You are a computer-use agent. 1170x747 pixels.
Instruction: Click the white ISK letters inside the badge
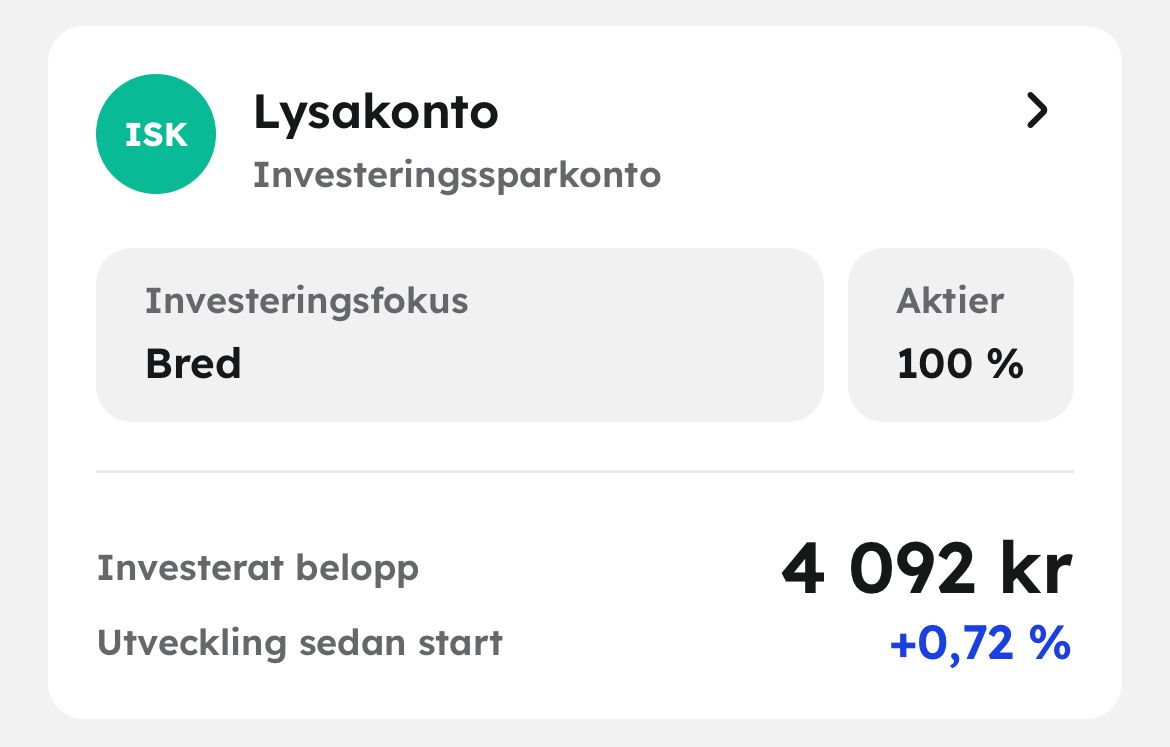click(x=155, y=135)
